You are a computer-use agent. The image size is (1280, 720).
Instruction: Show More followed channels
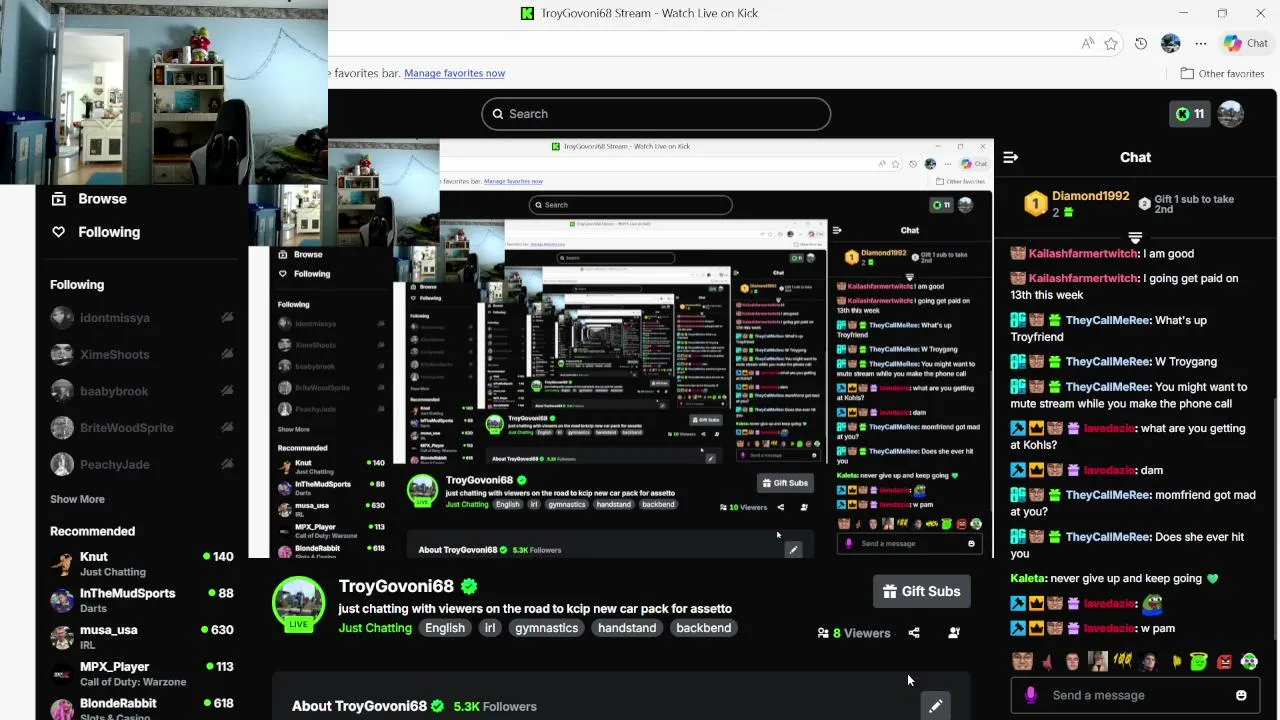click(x=77, y=499)
